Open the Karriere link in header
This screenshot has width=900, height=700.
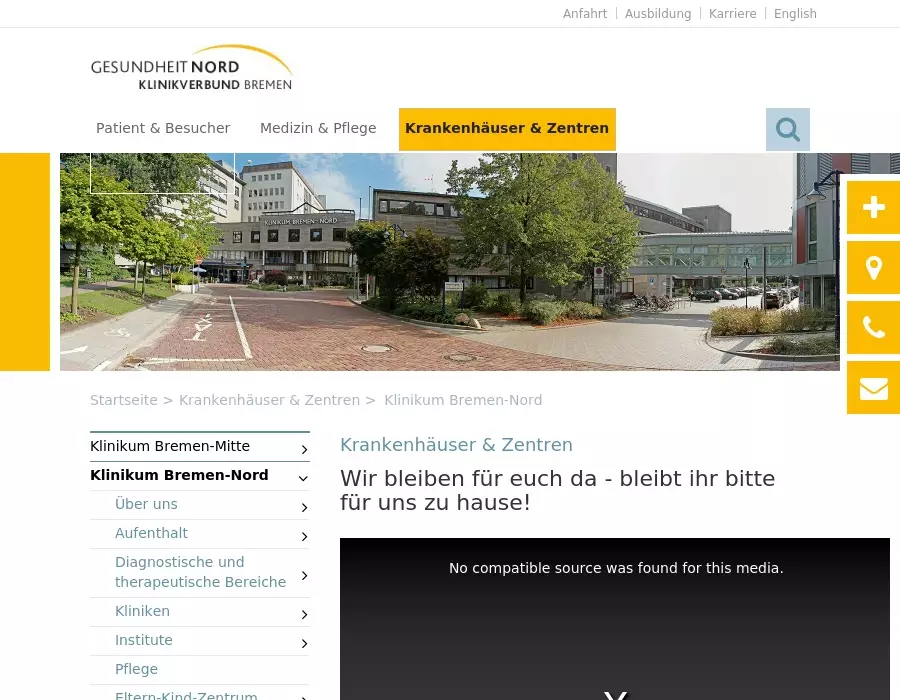732,14
